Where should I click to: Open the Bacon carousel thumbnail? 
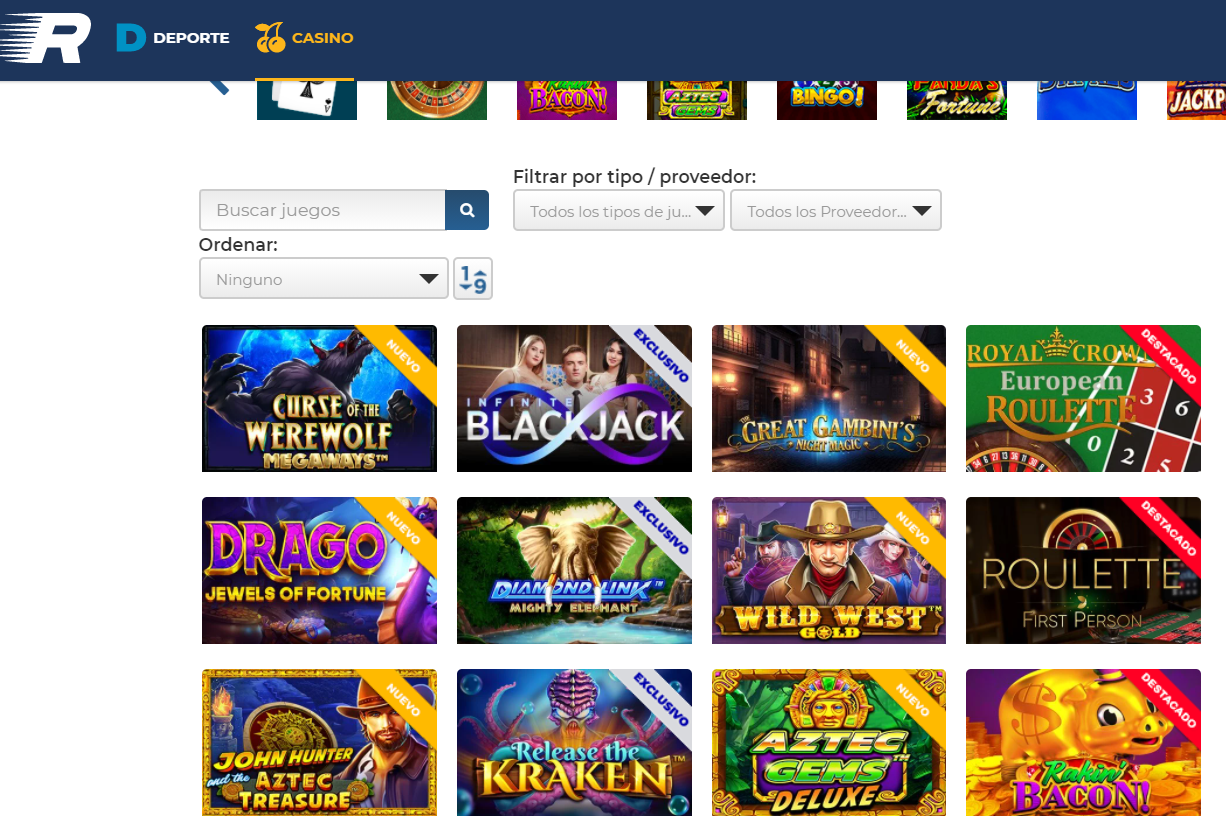pyautogui.click(x=567, y=100)
